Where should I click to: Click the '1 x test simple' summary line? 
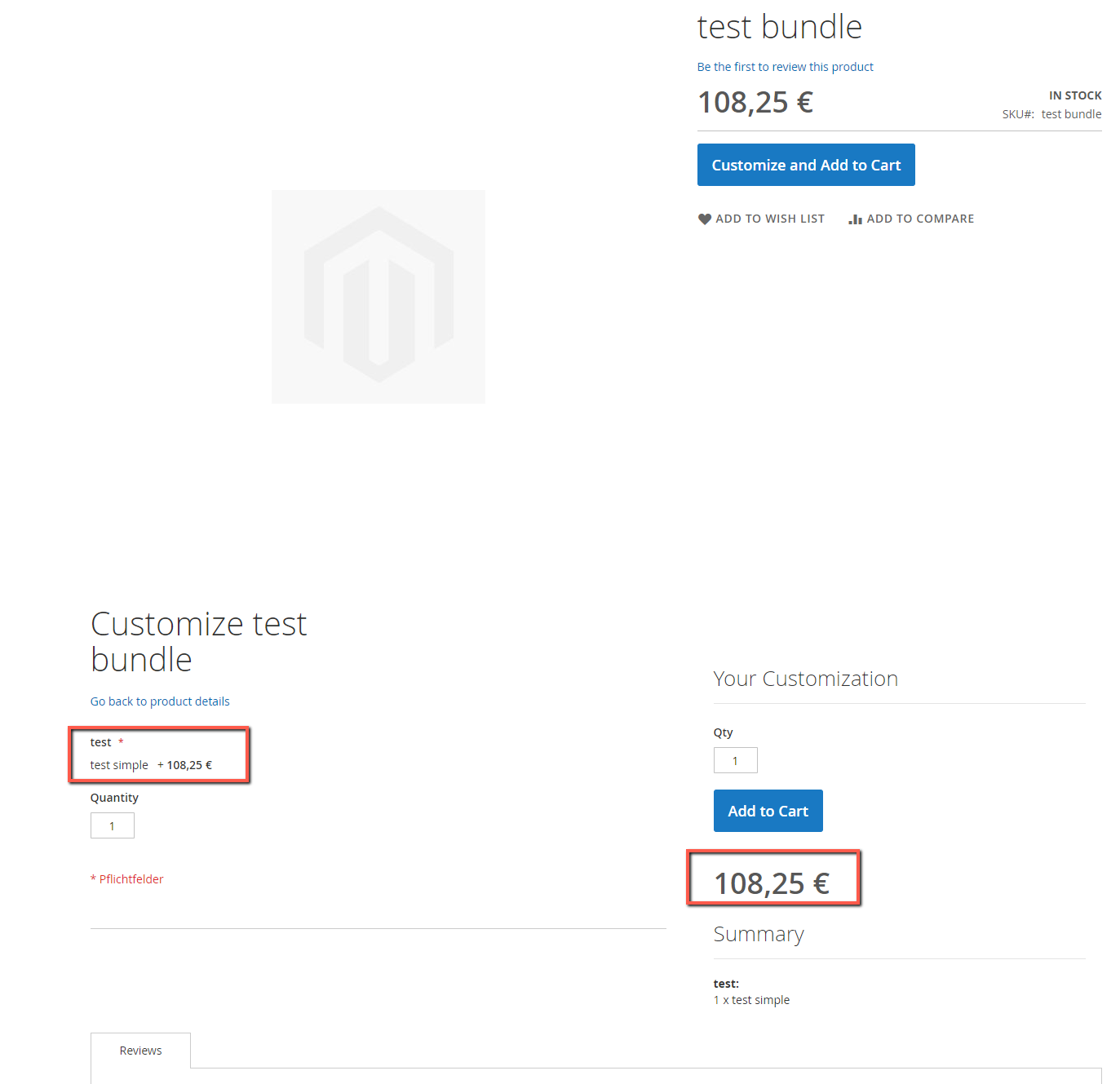point(751,999)
